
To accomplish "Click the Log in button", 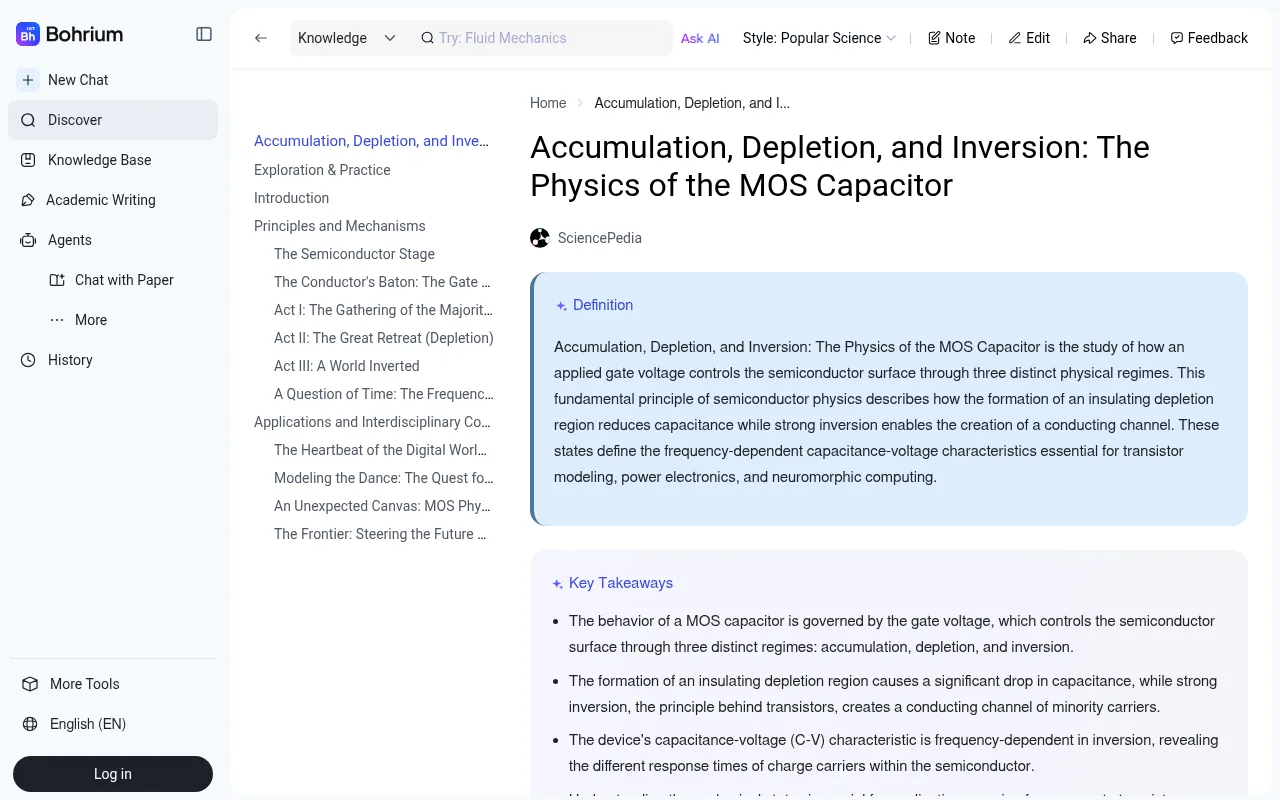I will coord(113,774).
